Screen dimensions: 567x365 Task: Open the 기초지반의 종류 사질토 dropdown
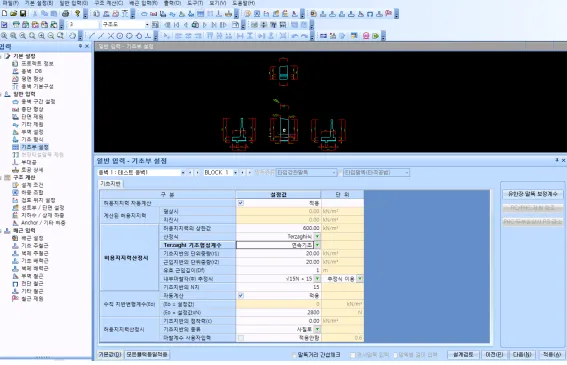click(x=317, y=330)
